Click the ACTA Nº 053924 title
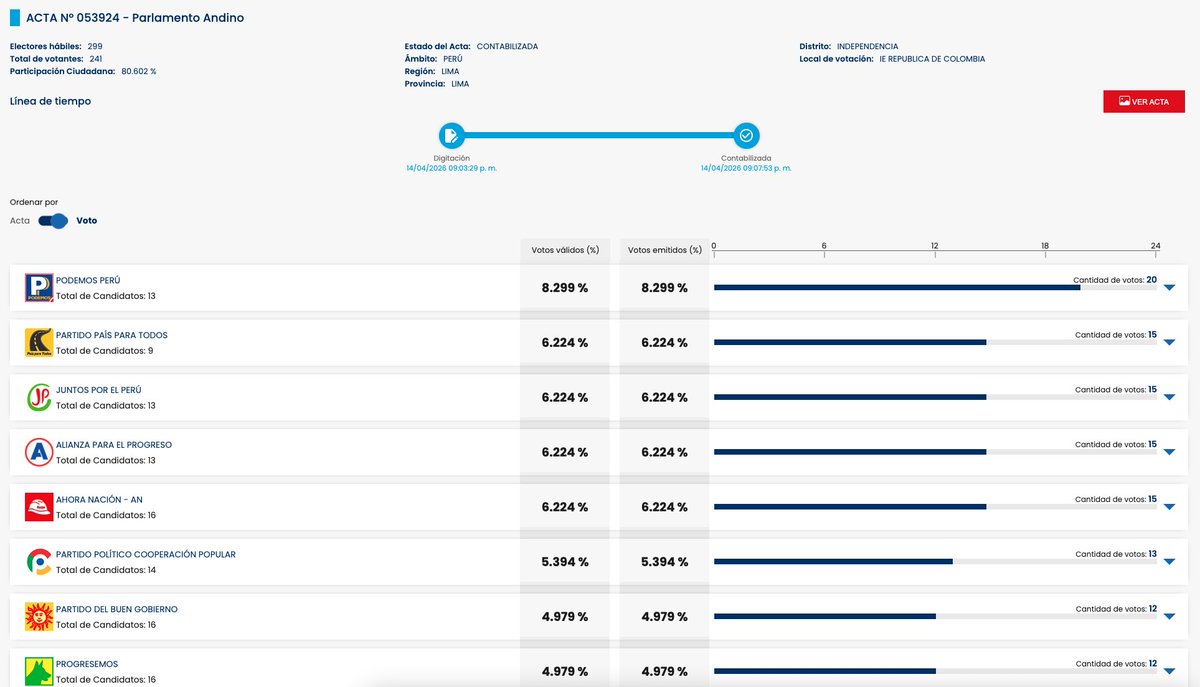This screenshot has width=1200, height=687. [135, 18]
